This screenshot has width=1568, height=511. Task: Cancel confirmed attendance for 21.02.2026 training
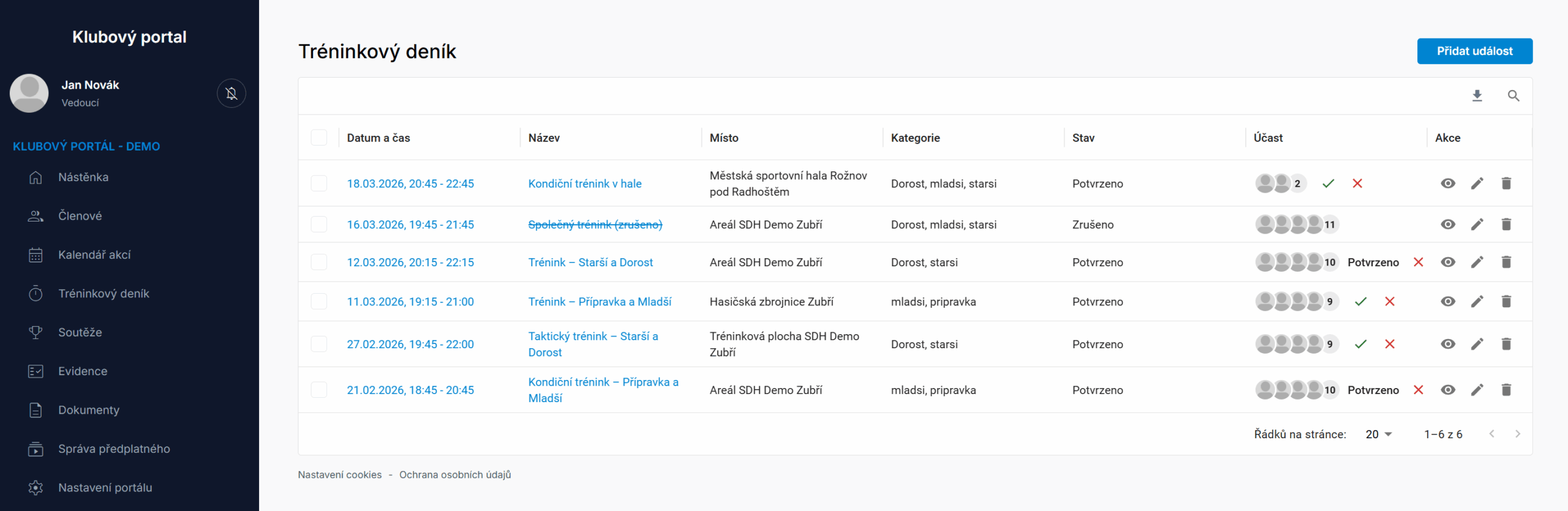click(x=1418, y=390)
